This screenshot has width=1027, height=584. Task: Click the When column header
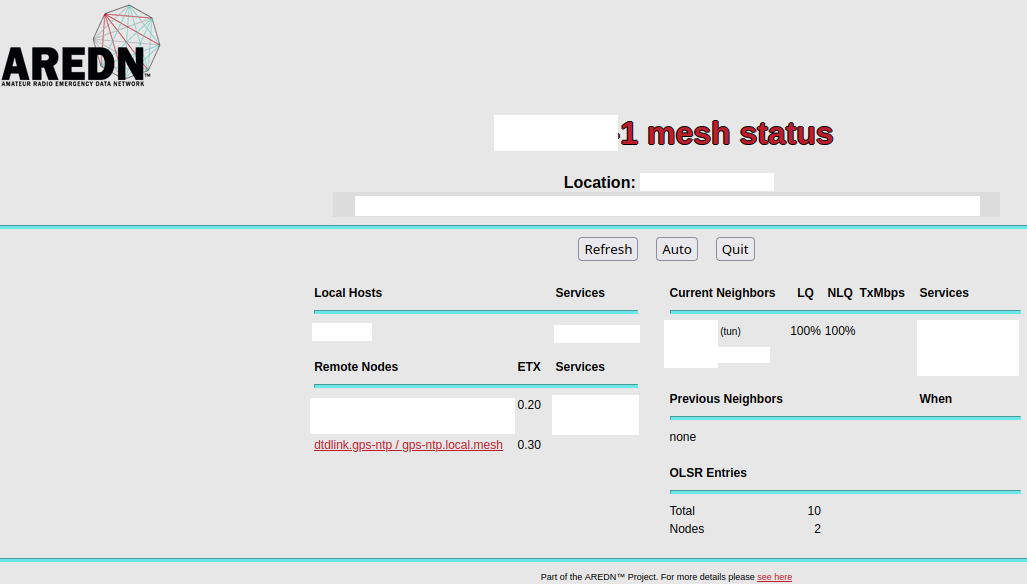pyautogui.click(x=935, y=399)
